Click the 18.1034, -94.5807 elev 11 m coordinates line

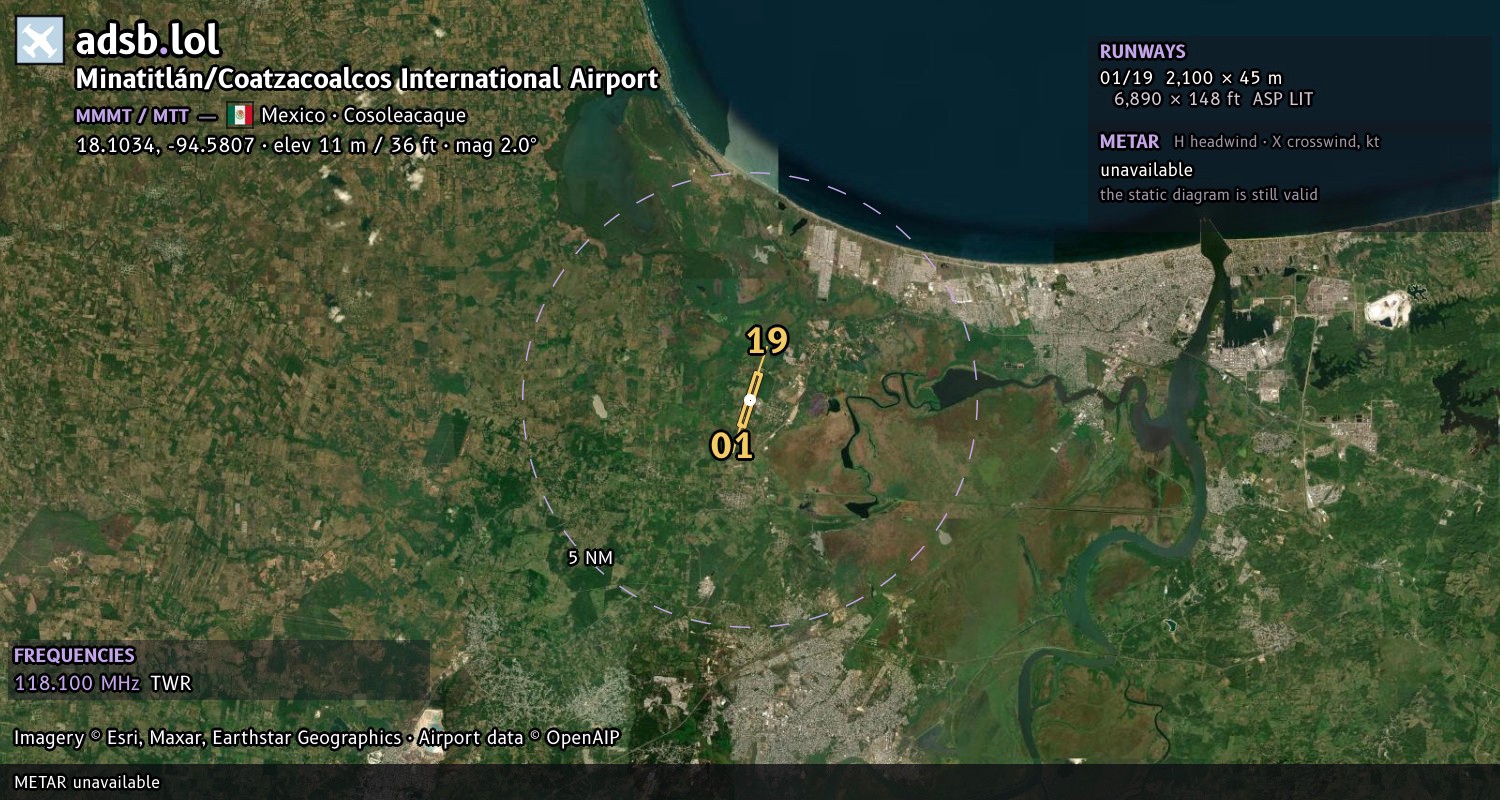tap(307, 145)
